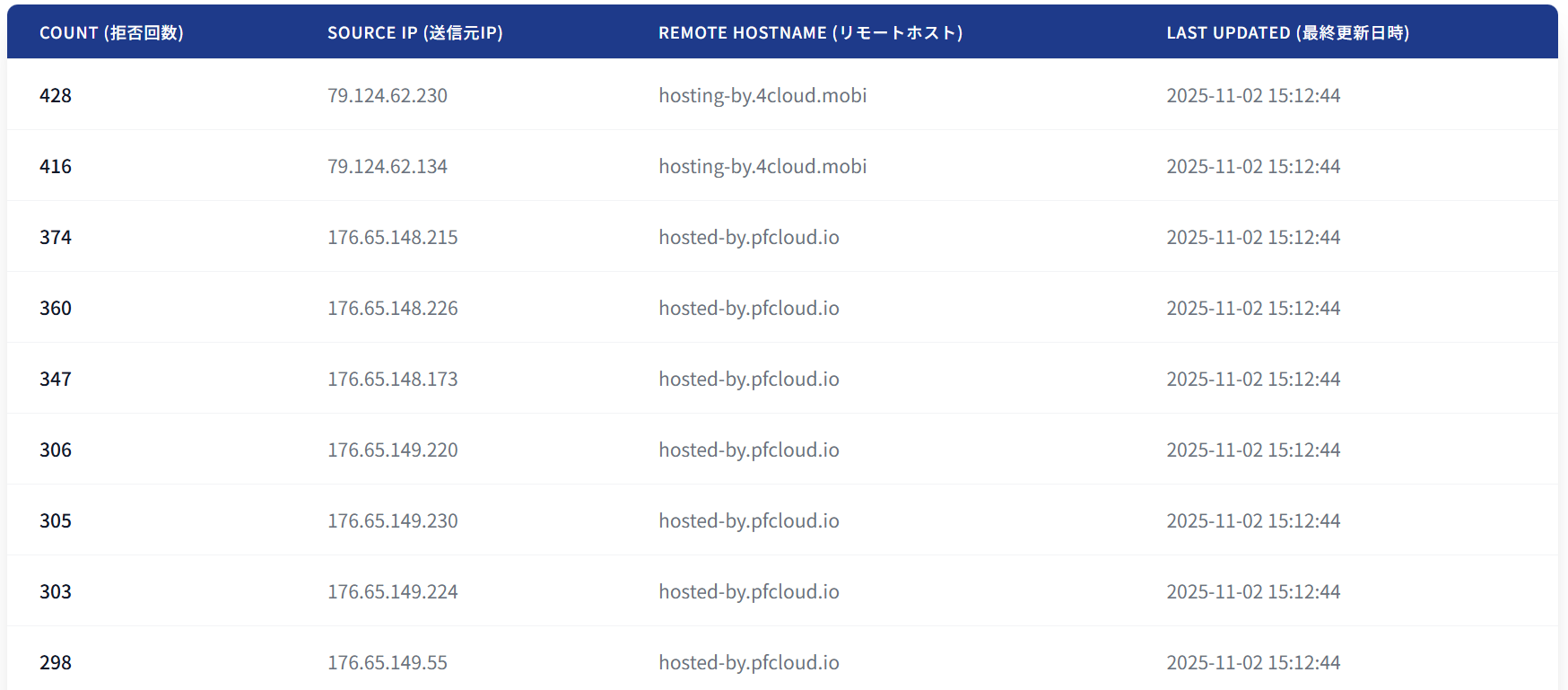
Task: Select IP address 176.65.149.55
Action: click(x=388, y=663)
